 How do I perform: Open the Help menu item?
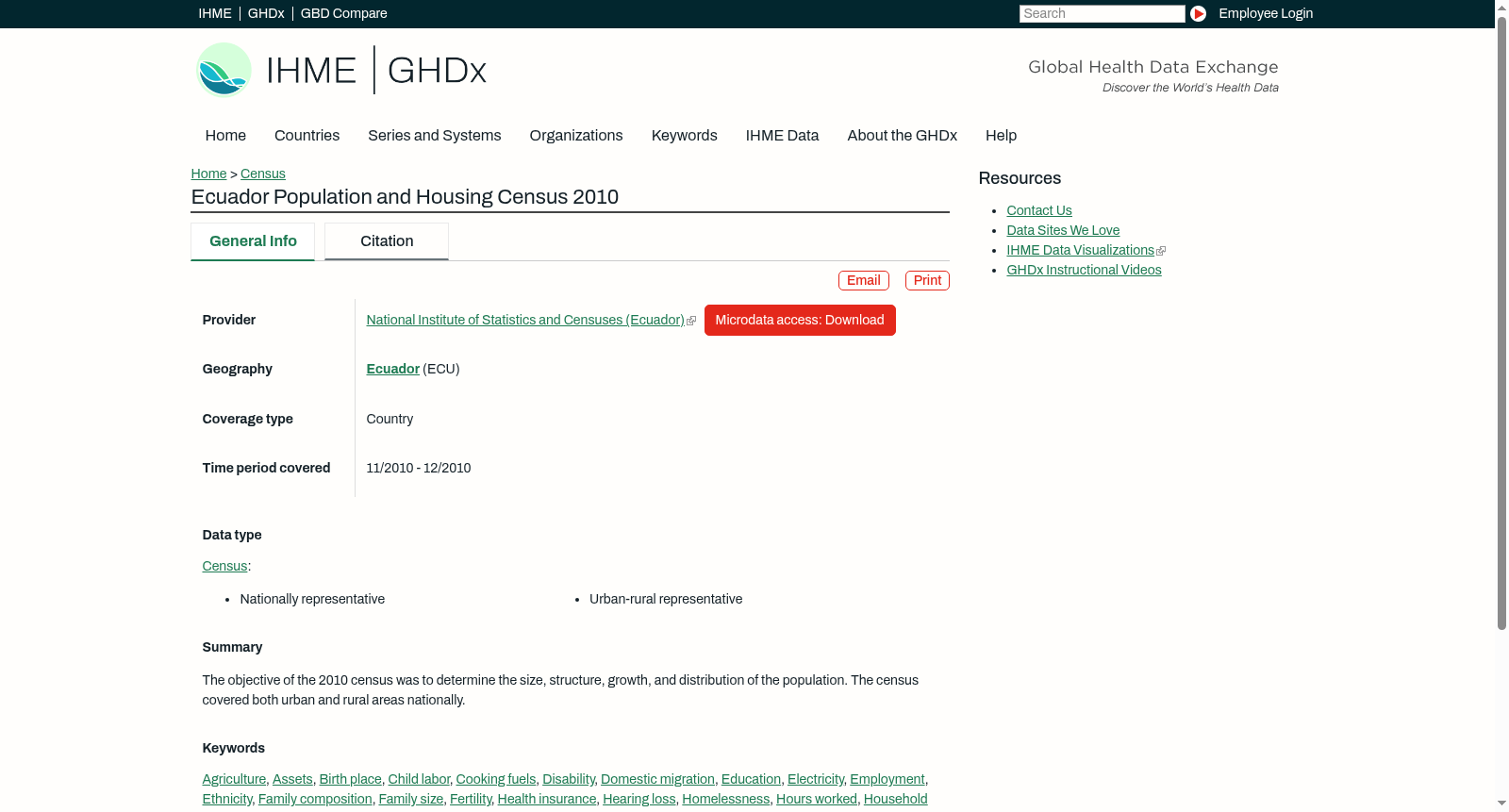1002,135
